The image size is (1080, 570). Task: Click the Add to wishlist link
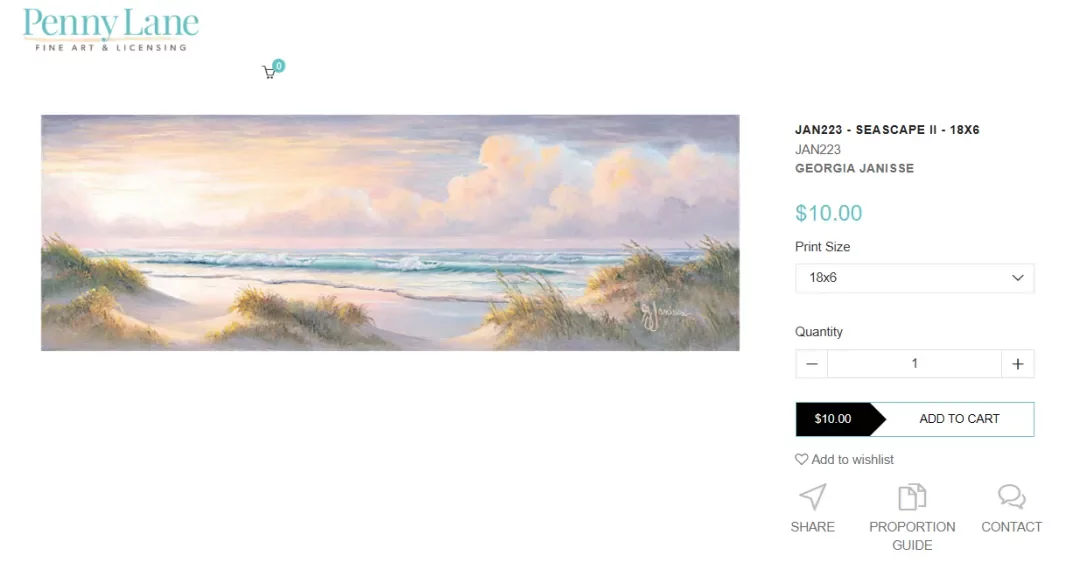[852, 460]
